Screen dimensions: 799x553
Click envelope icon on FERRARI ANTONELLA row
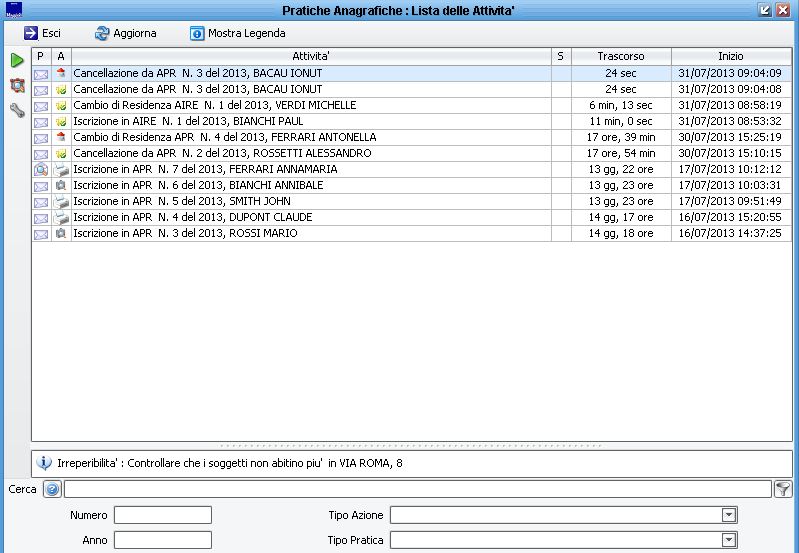[41, 138]
